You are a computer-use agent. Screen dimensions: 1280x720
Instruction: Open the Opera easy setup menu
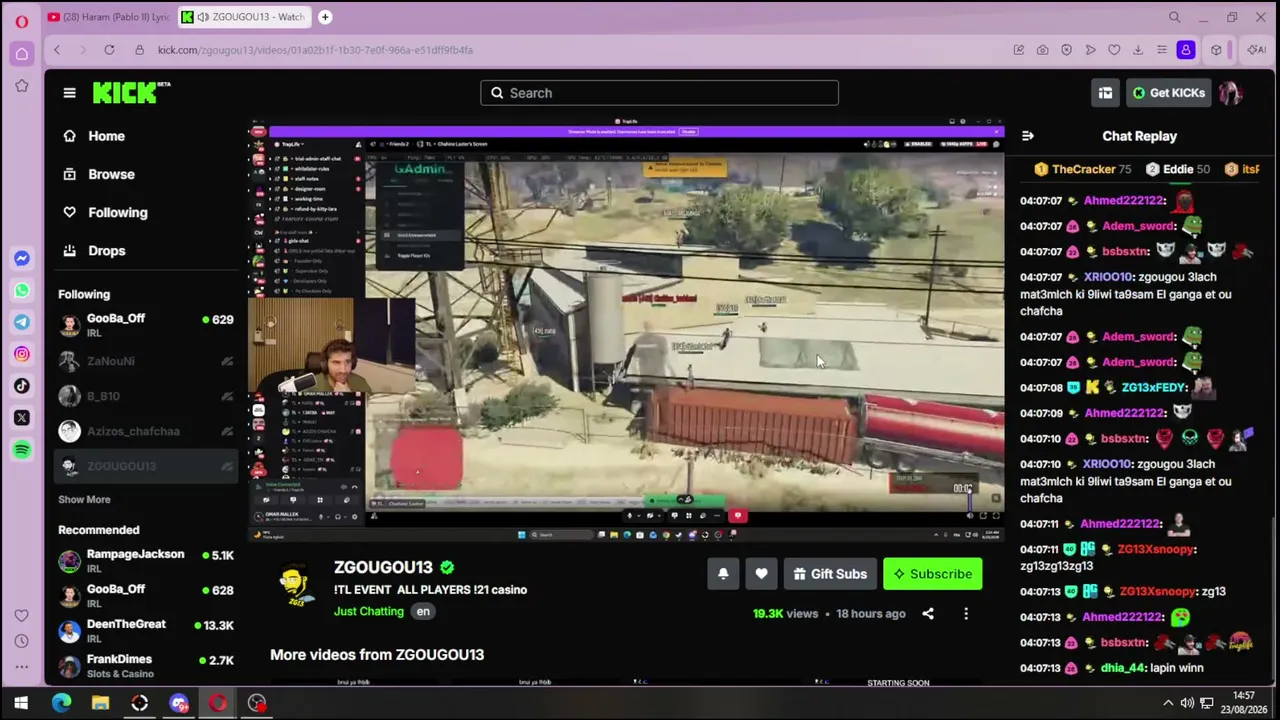1162,50
